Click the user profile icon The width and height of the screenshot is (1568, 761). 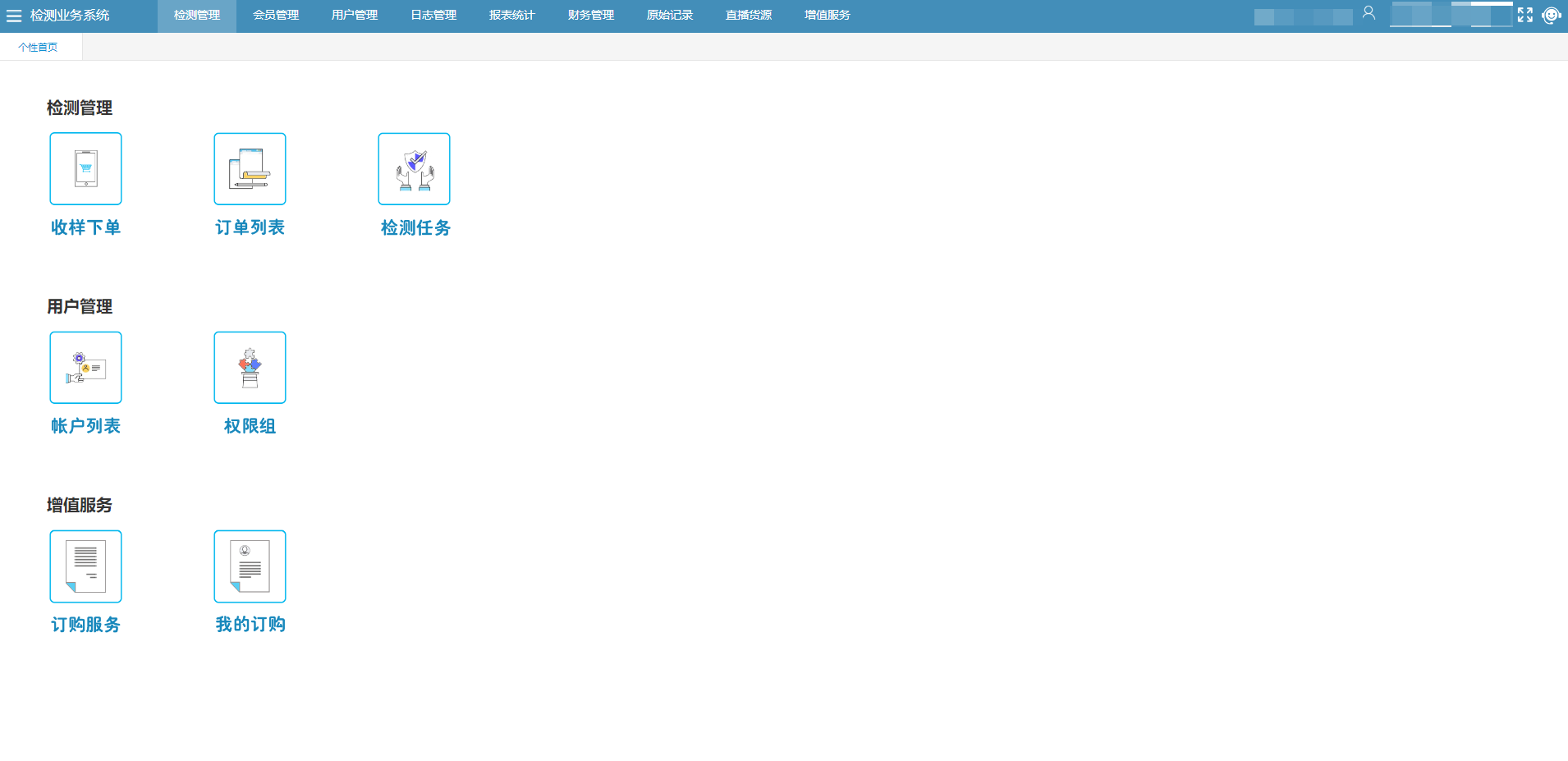click(1369, 13)
